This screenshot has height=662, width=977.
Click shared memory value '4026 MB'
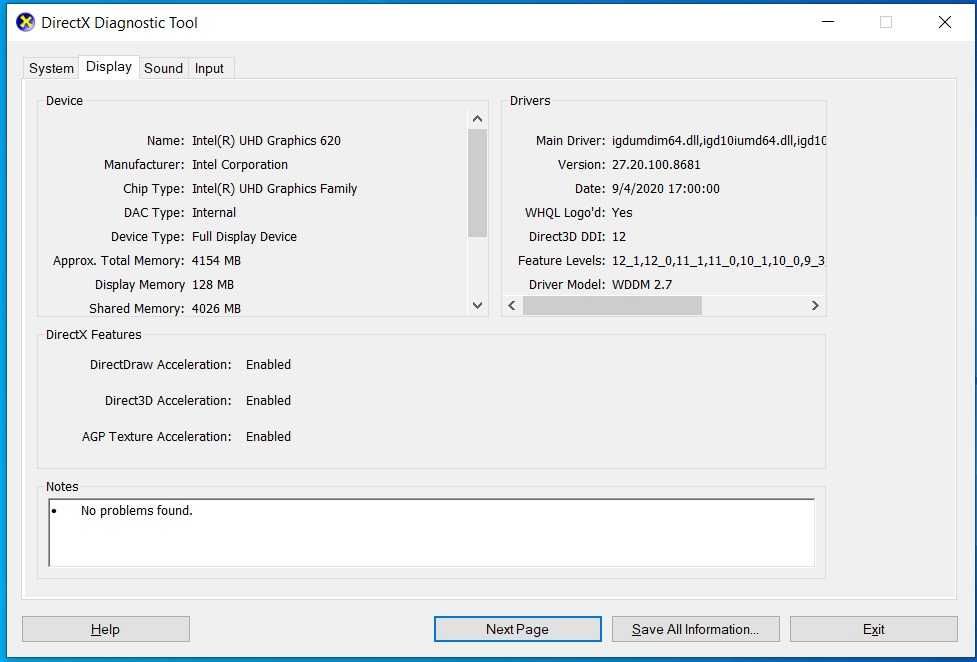[x=216, y=309]
